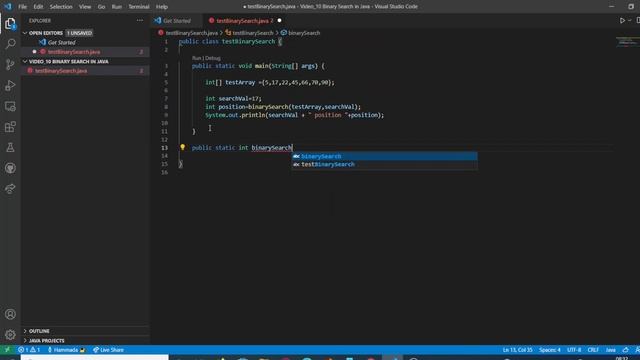Image resolution: width=640 pixels, height=360 pixels.
Task: Click the unsaved dot on testBinarySearch.java tab
Action: pyautogui.click(x=279, y=20)
